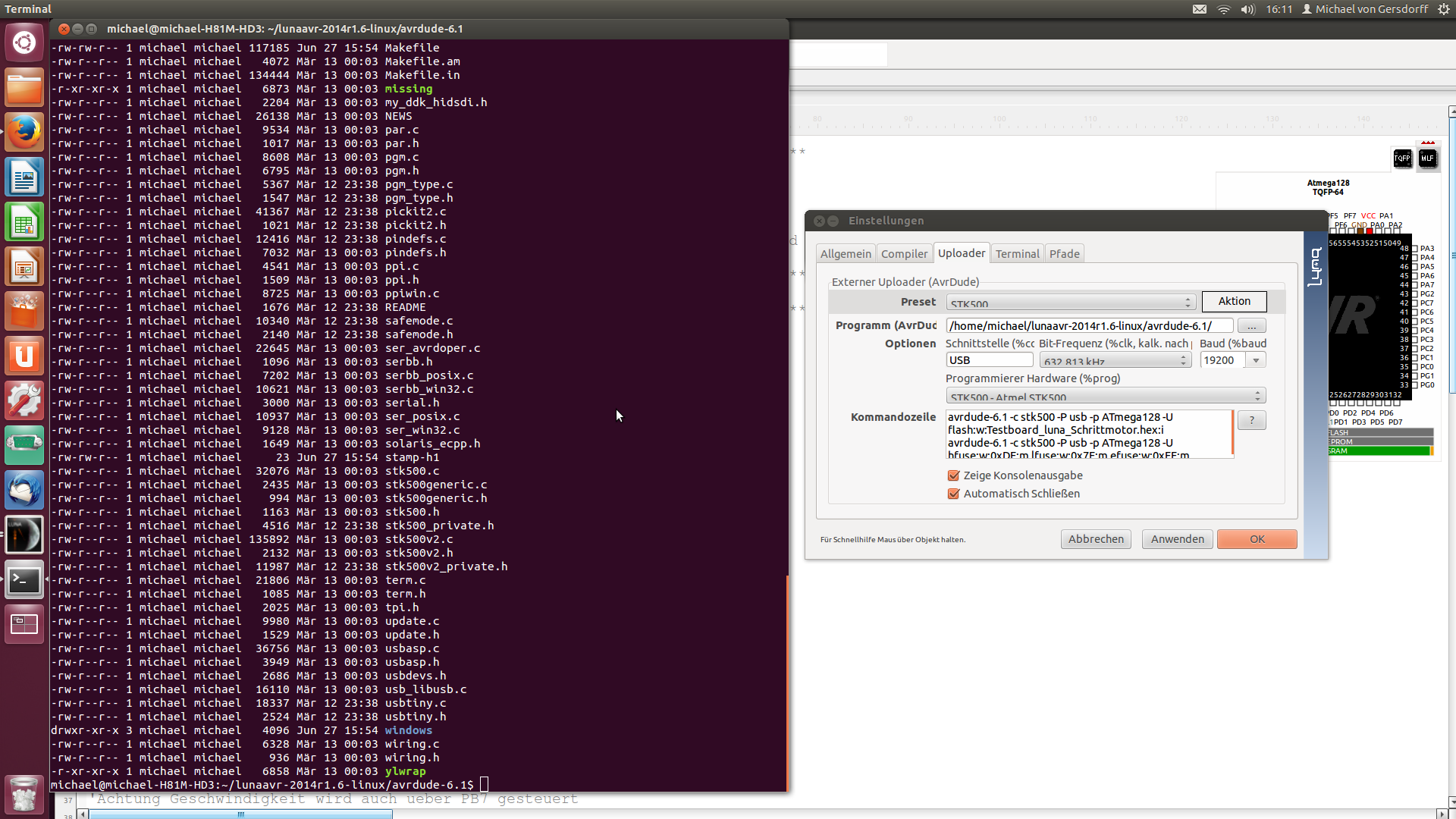Open the sound volume indicator
This screenshot has width=1456, height=819.
coord(1247,9)
